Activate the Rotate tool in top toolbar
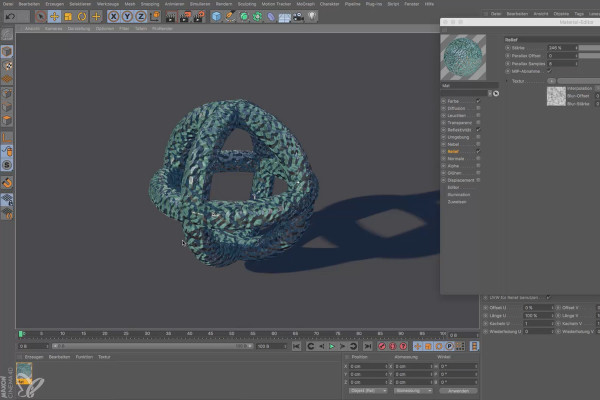 click(82, 16)
